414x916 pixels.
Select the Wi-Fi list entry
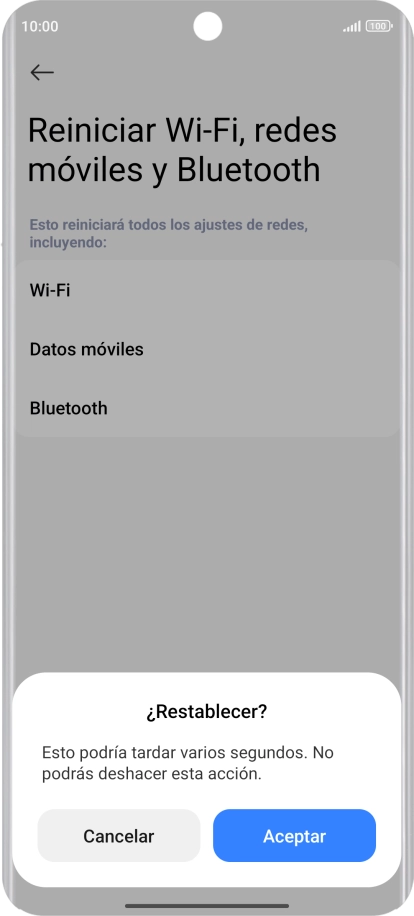pos(207,290)
